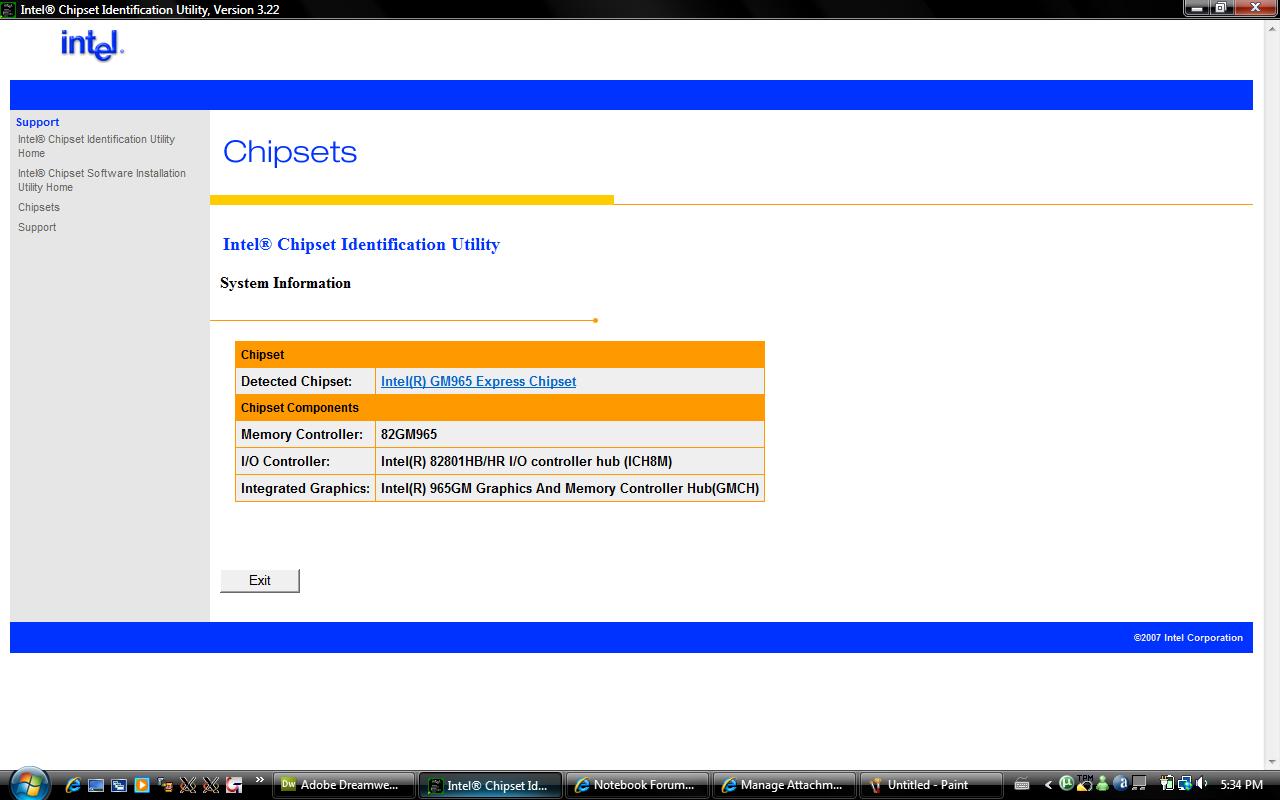Click the Chipsets page heading
The height and width of the screenshot is (800, 1280).
pyautogui.click(x=290, y=152)
